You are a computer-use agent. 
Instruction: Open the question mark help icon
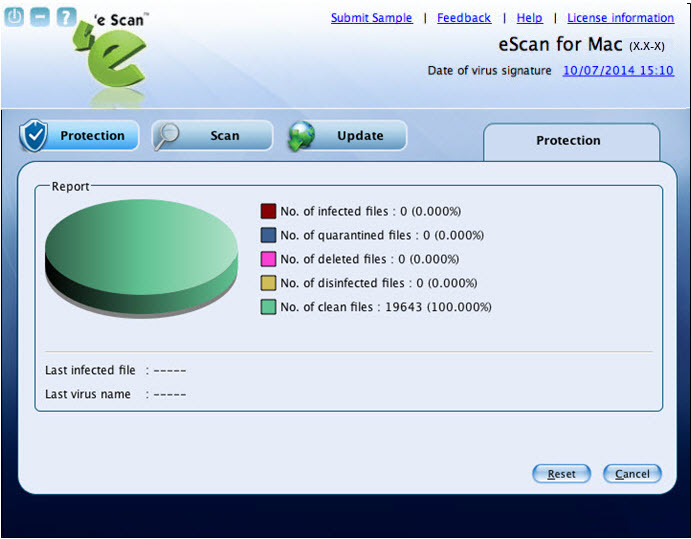click(66, 17)
